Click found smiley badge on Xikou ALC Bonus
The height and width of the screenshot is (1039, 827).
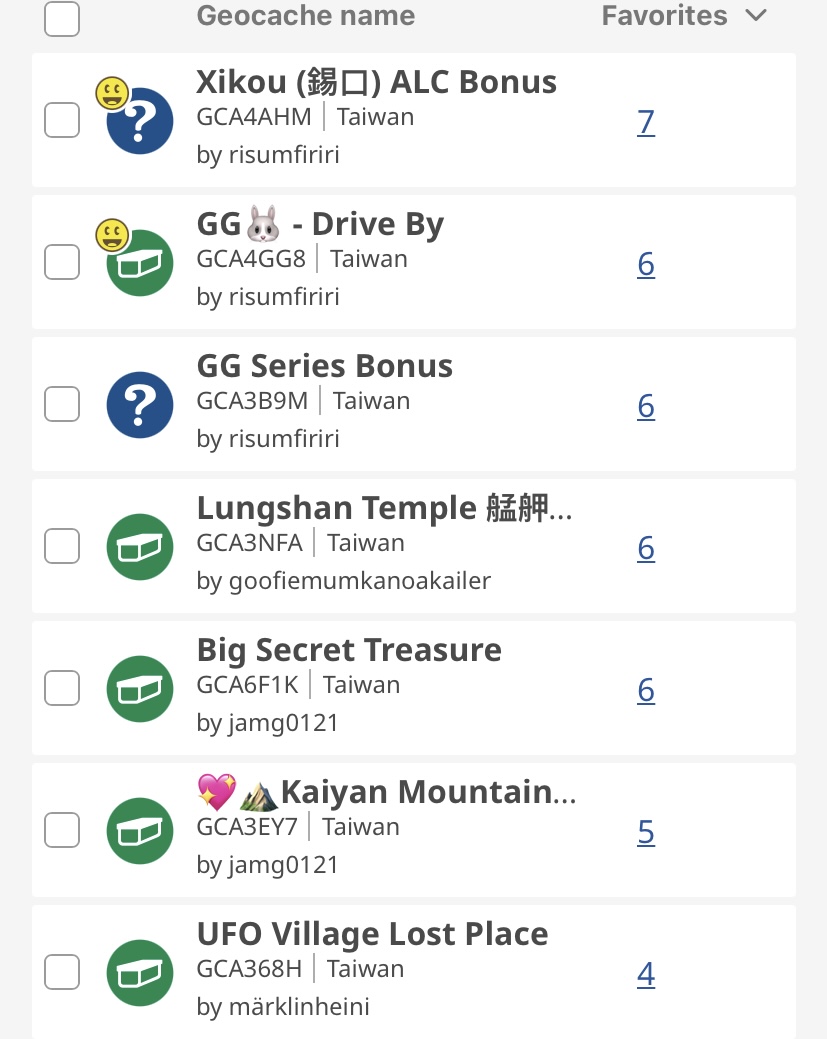(x=113, y=93)
